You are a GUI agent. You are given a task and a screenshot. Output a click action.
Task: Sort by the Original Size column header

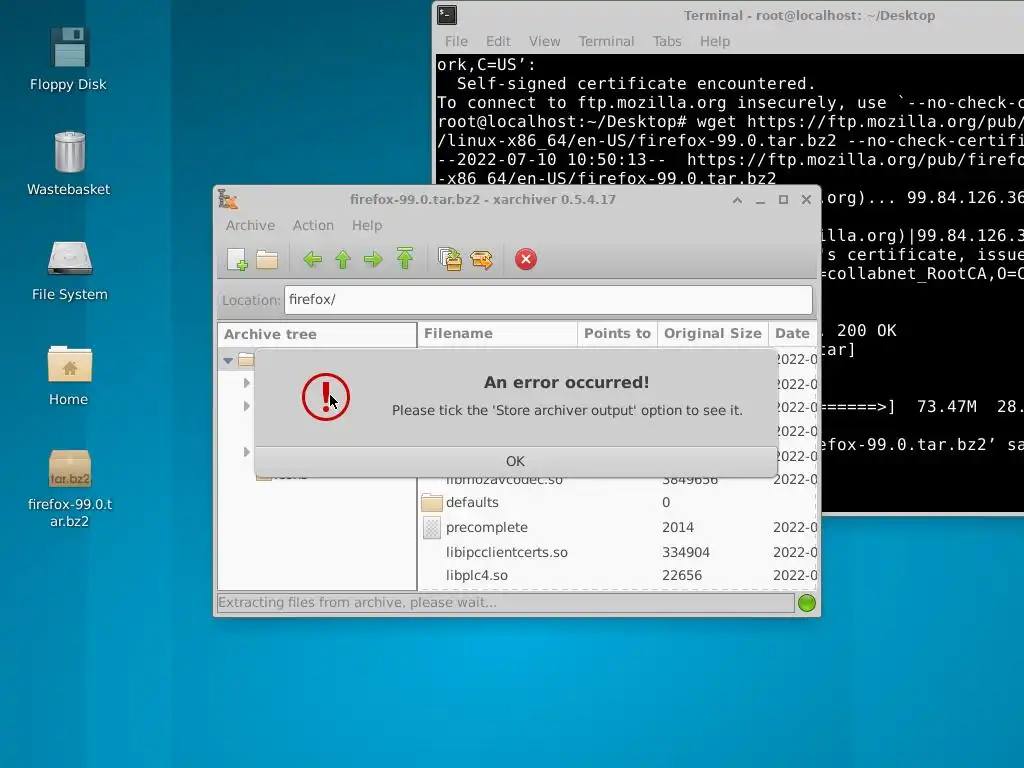click(712, 334)
